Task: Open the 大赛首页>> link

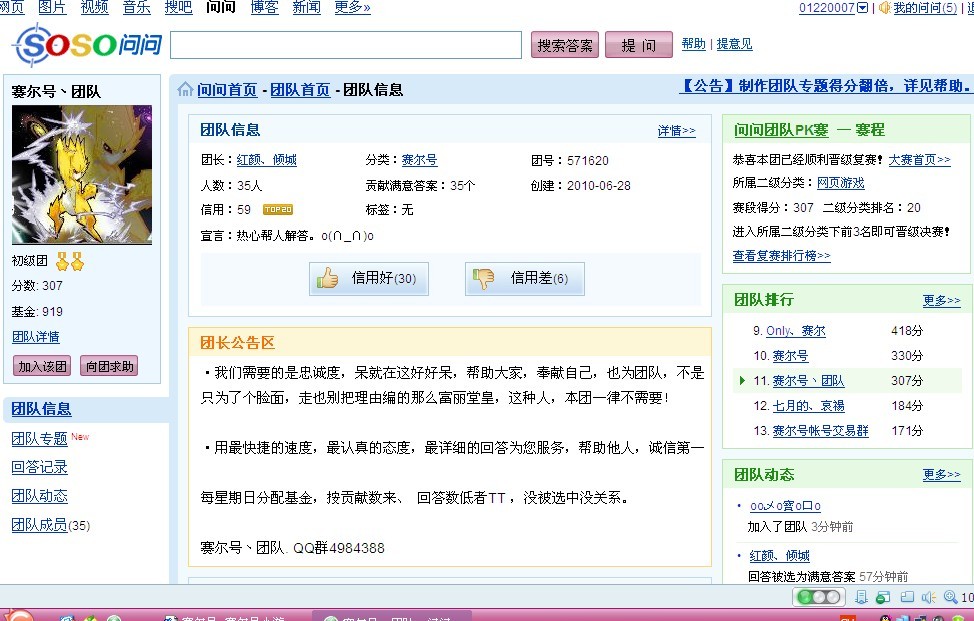Action: point(919,160)
